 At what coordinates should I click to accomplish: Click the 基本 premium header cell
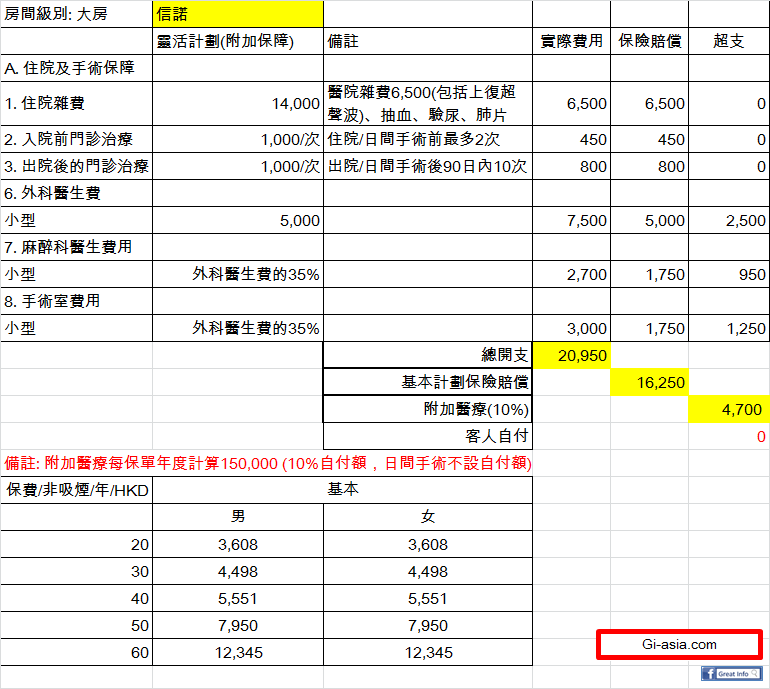pos(343,490)
